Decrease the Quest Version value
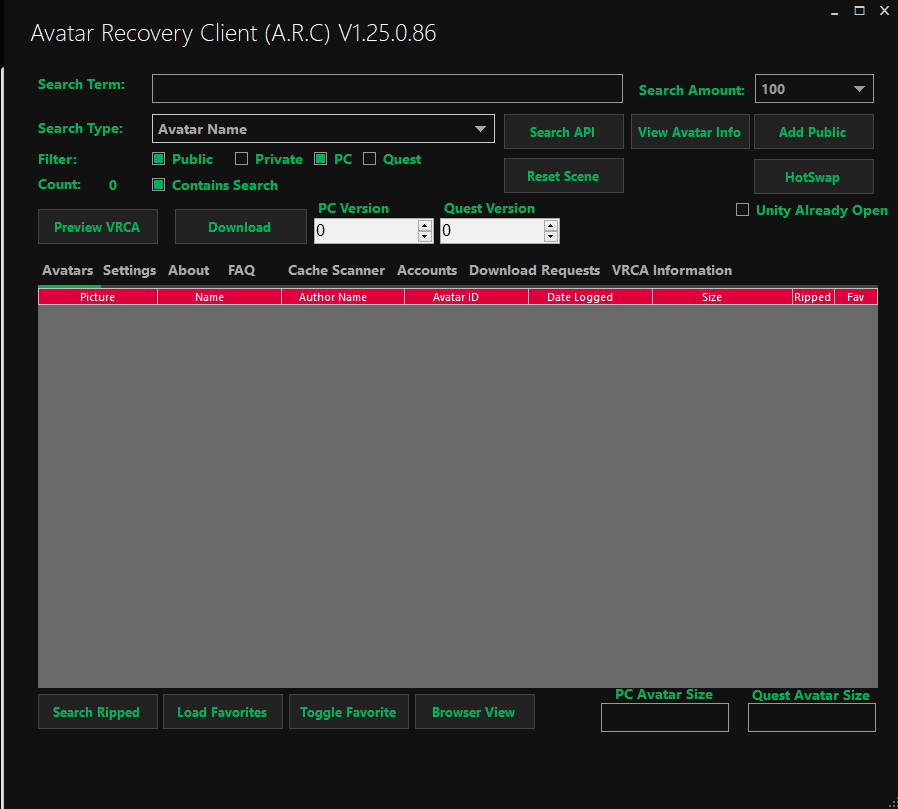The width and height of the screenshot is (898, 809). coord(551,236)
